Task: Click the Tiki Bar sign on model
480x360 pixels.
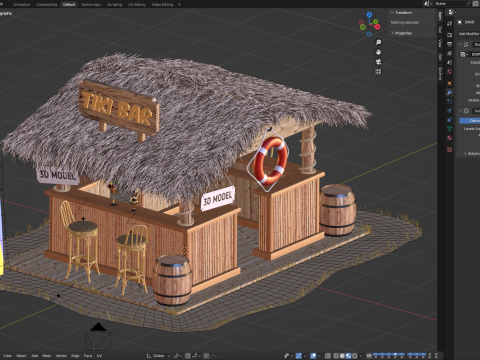Action: [119, 107]
